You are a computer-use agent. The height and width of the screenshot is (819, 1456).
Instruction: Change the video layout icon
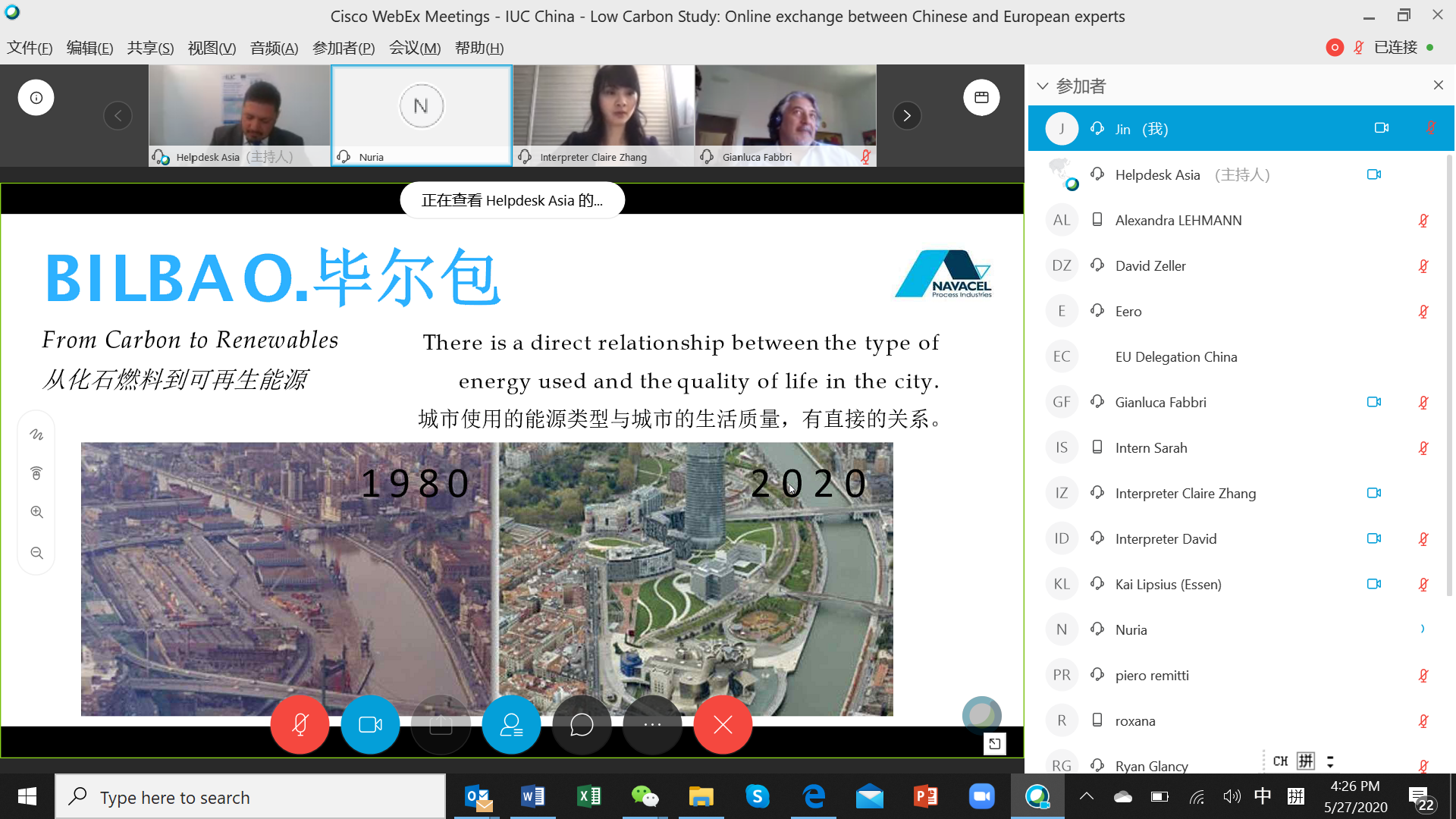point(981,98)
